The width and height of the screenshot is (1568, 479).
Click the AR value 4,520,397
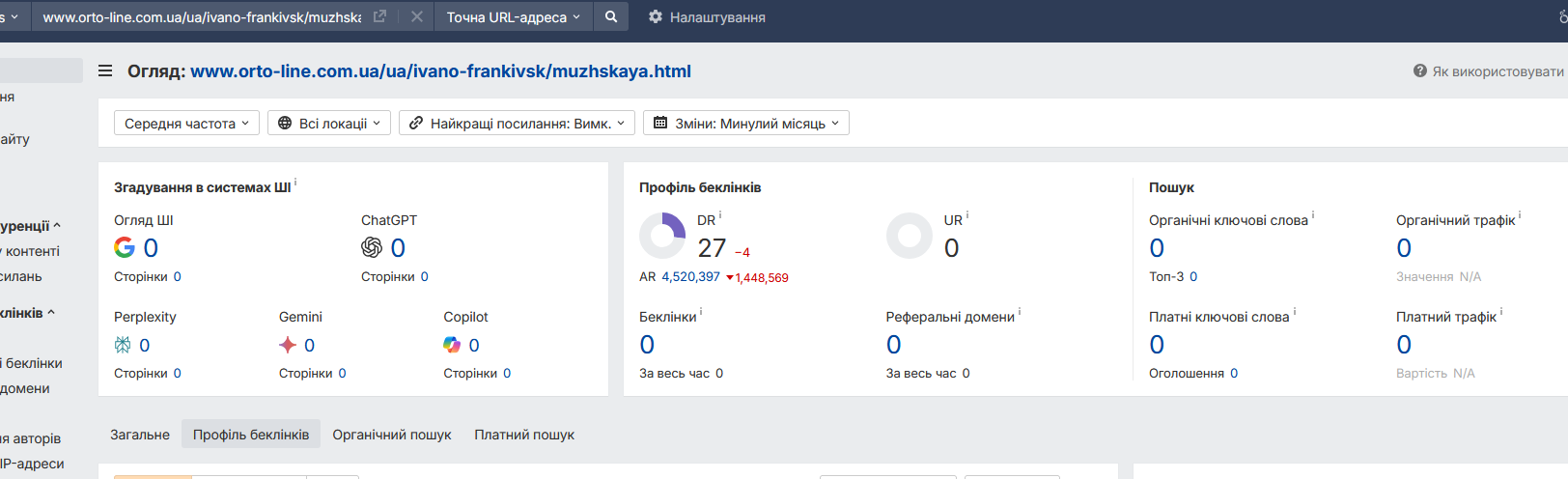point(690,277)
